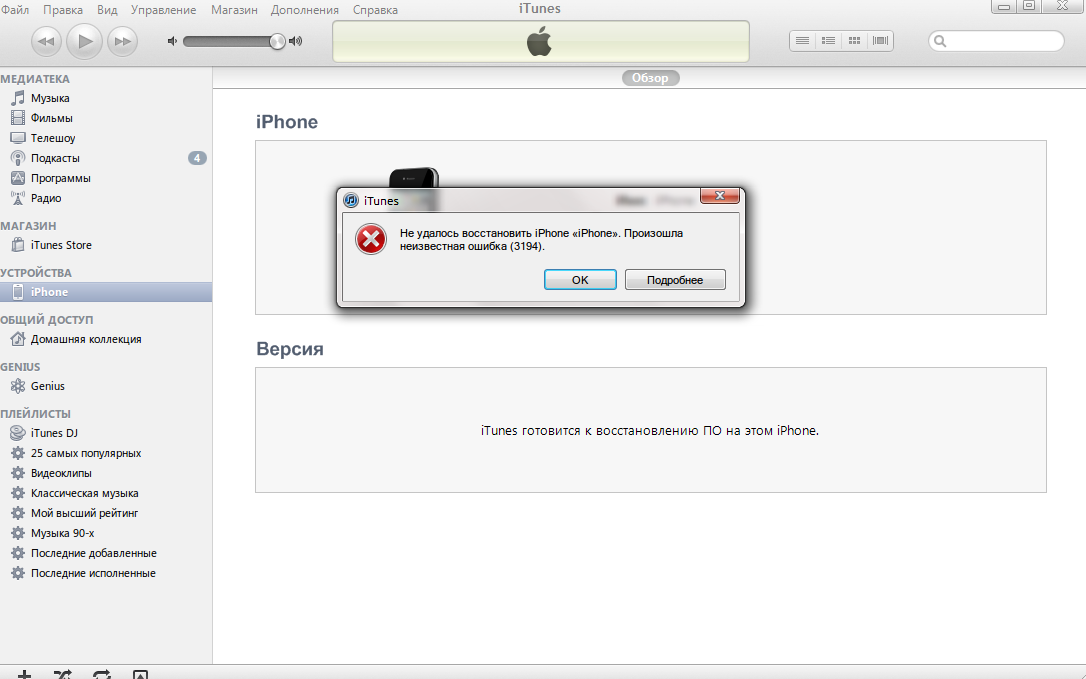This screenshot has height=679, width=1086.
Task: Open Музыка in the library
Action: point(50,98)
